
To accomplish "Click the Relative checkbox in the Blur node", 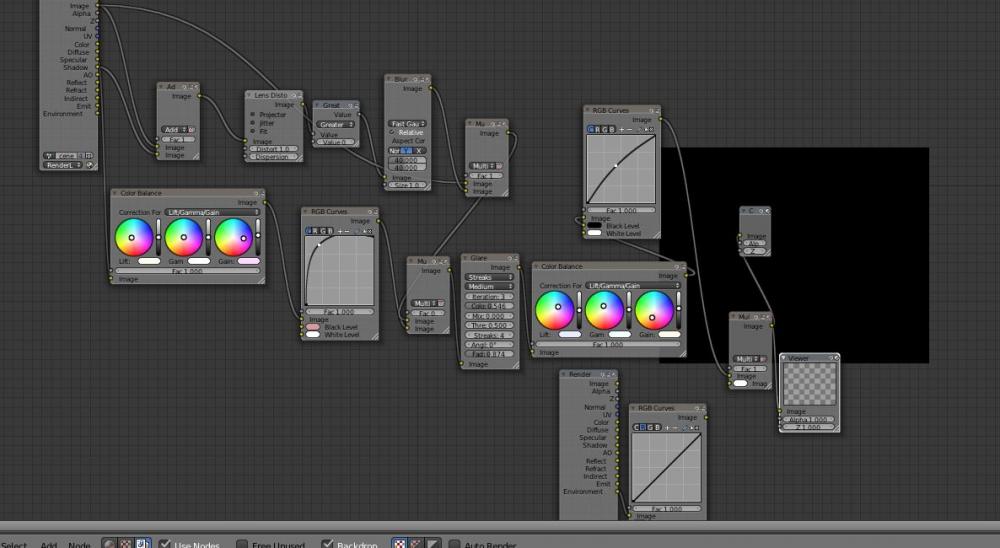I will pos(392,132).
